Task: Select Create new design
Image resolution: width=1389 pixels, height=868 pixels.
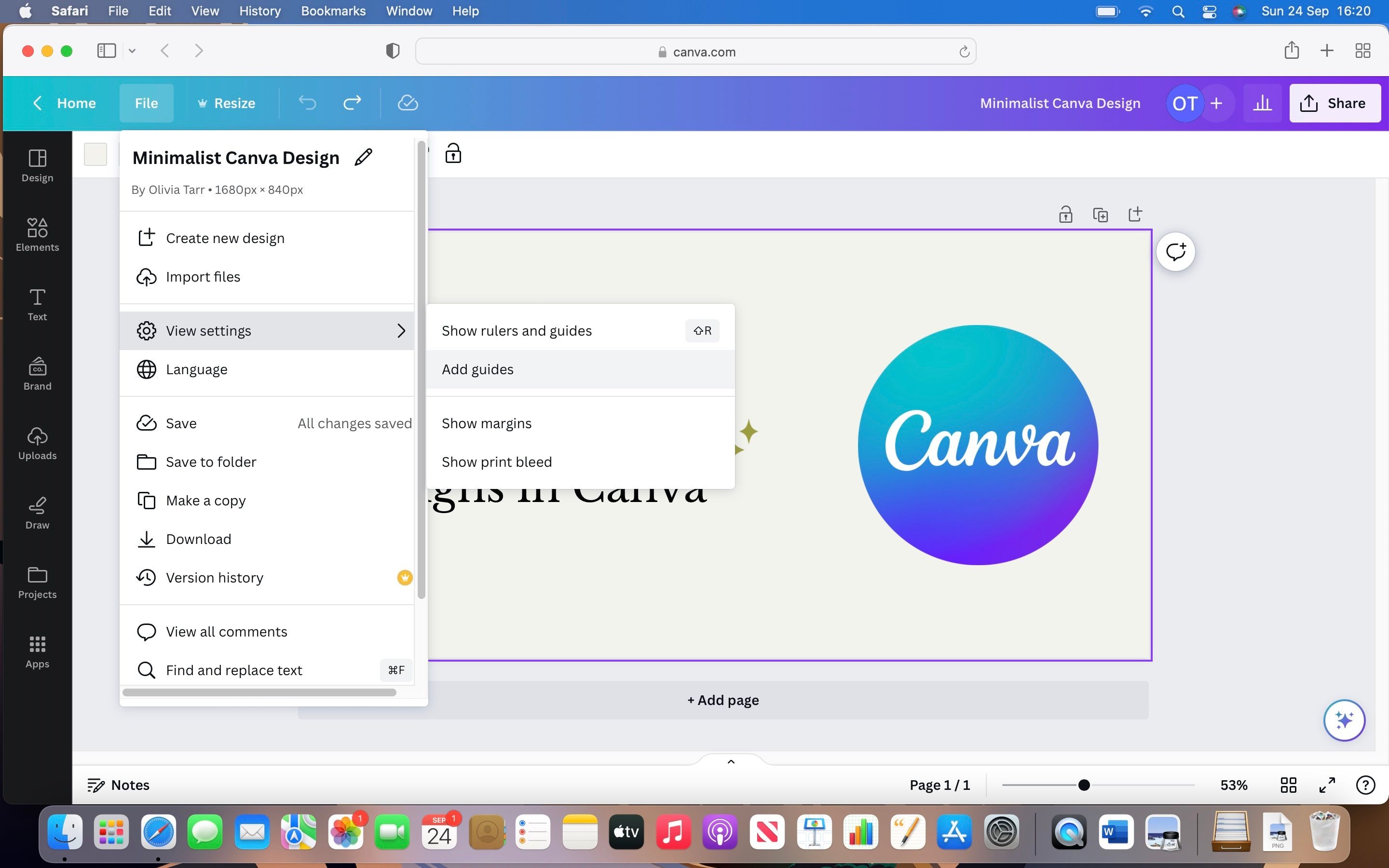Action: click(x=267, y=238)
